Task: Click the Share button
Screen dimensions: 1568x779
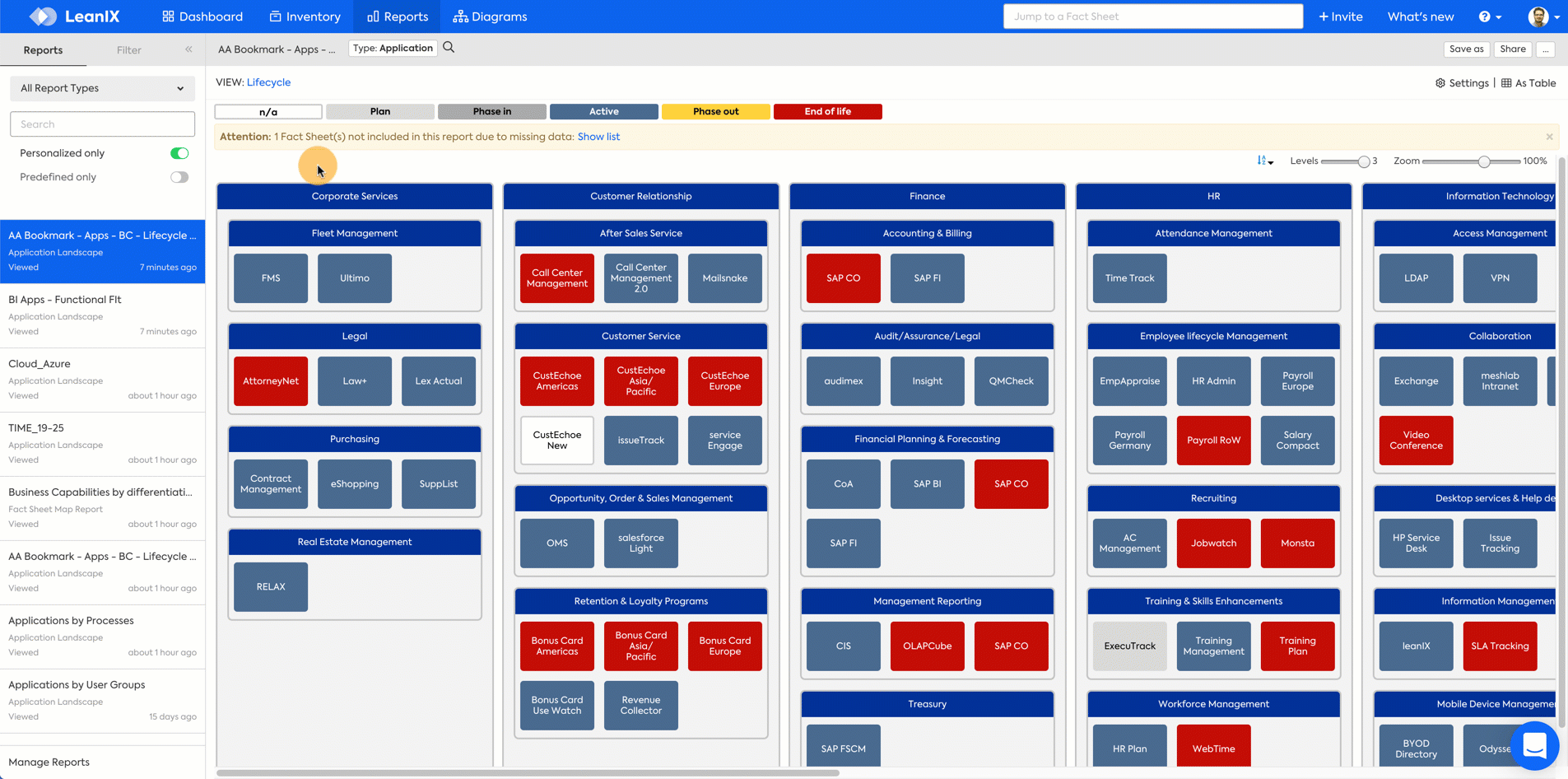Action: pos(1512,49)
